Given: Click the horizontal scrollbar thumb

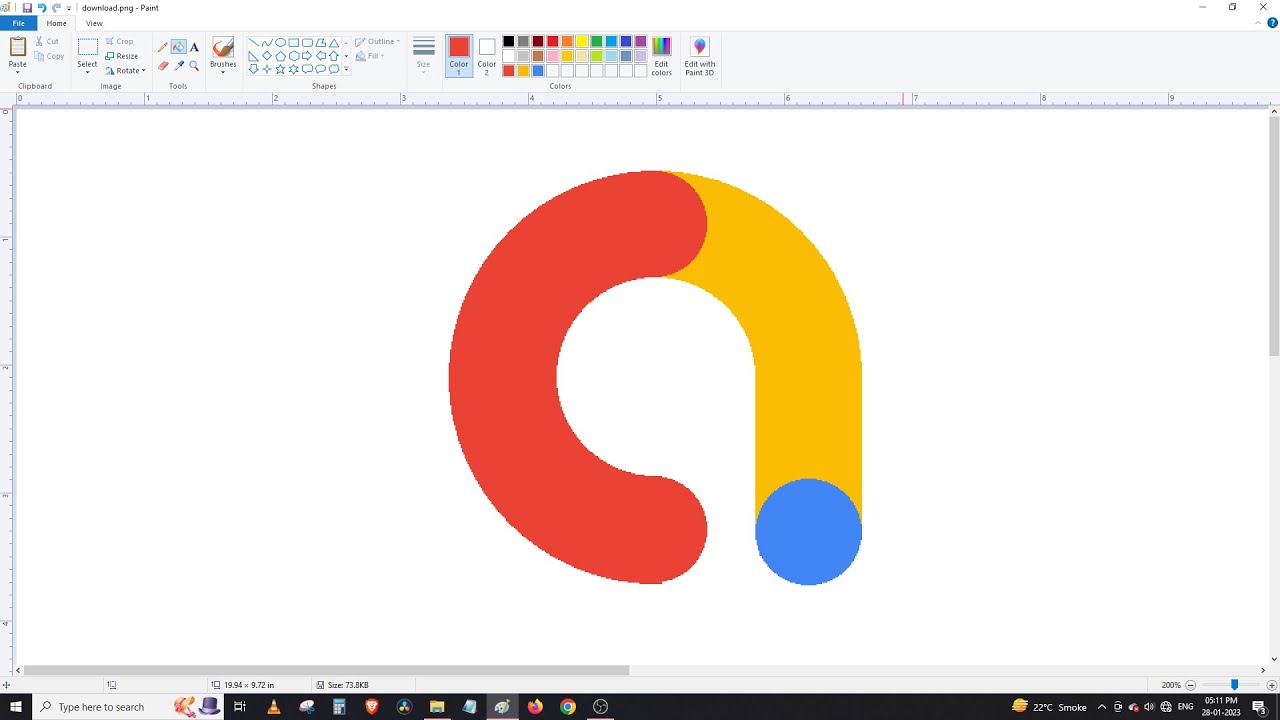Looking at the screenshot, I should coord(326,670).
